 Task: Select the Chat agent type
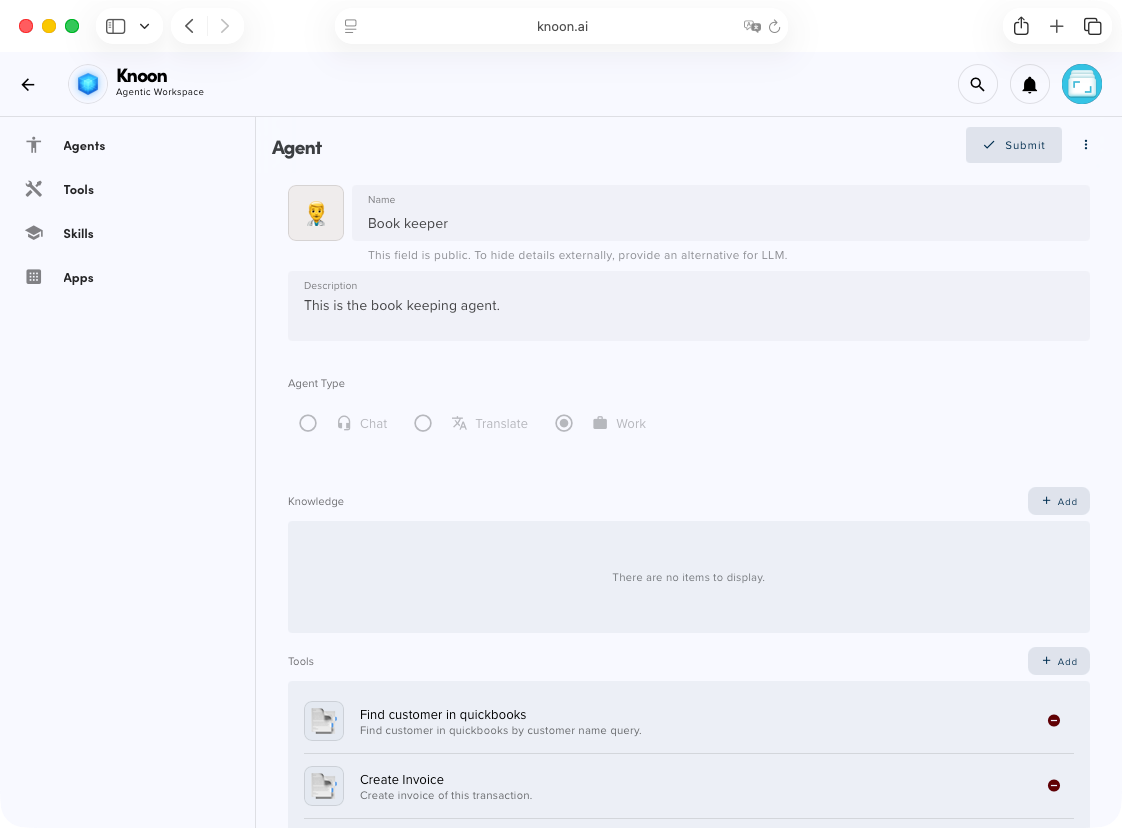tap(308, 423)
